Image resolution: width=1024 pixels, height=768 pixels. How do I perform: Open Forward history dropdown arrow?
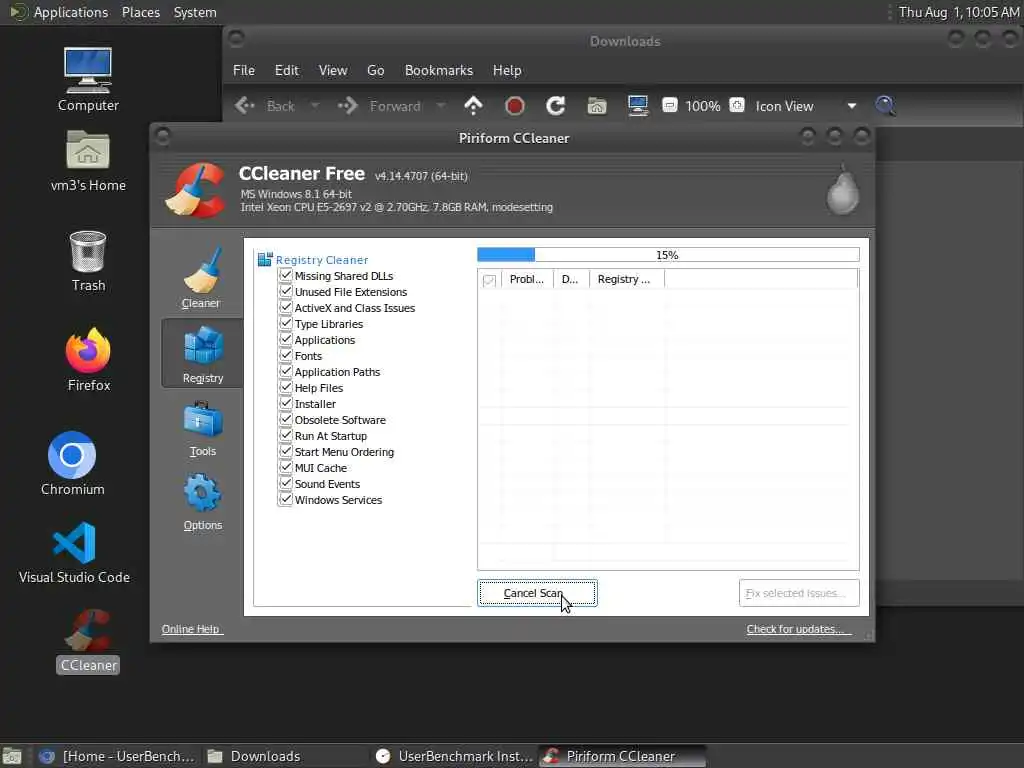pos(440,106)
